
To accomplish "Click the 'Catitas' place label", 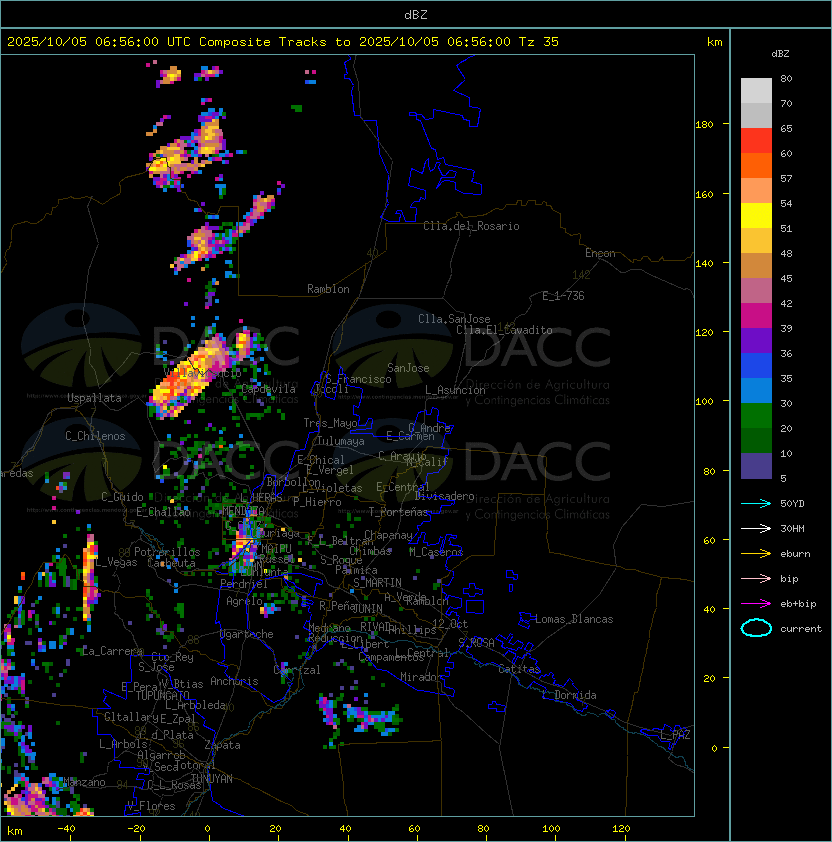I will point(519,669).
